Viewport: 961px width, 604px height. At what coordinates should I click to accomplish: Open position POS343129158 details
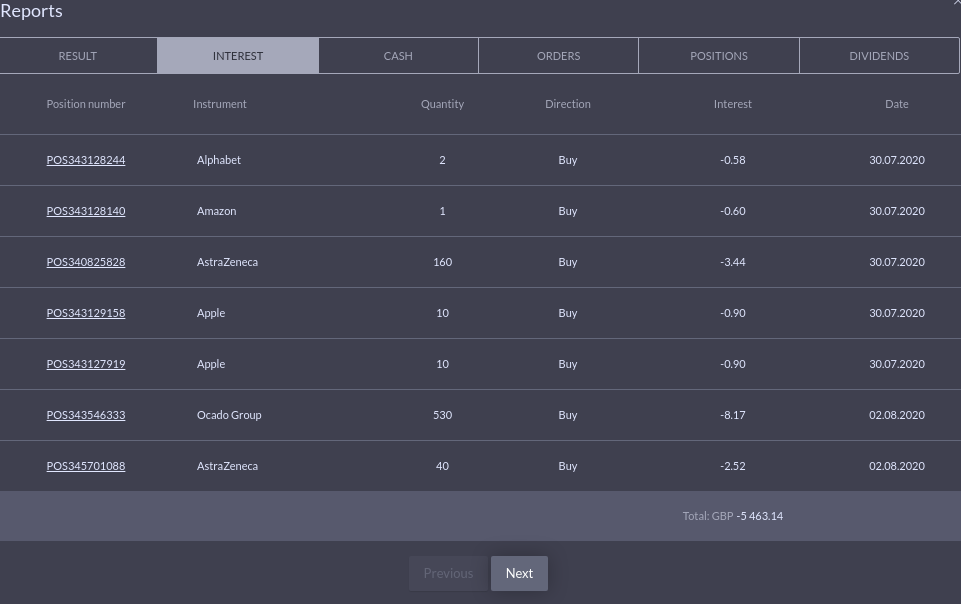point(86,313)
